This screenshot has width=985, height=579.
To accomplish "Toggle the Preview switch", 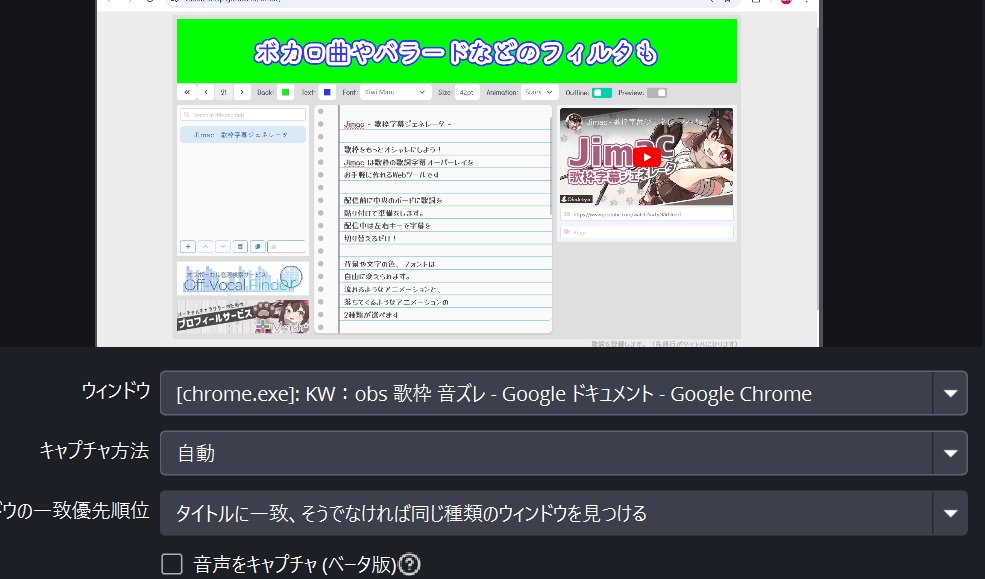I will coord(656,93).
